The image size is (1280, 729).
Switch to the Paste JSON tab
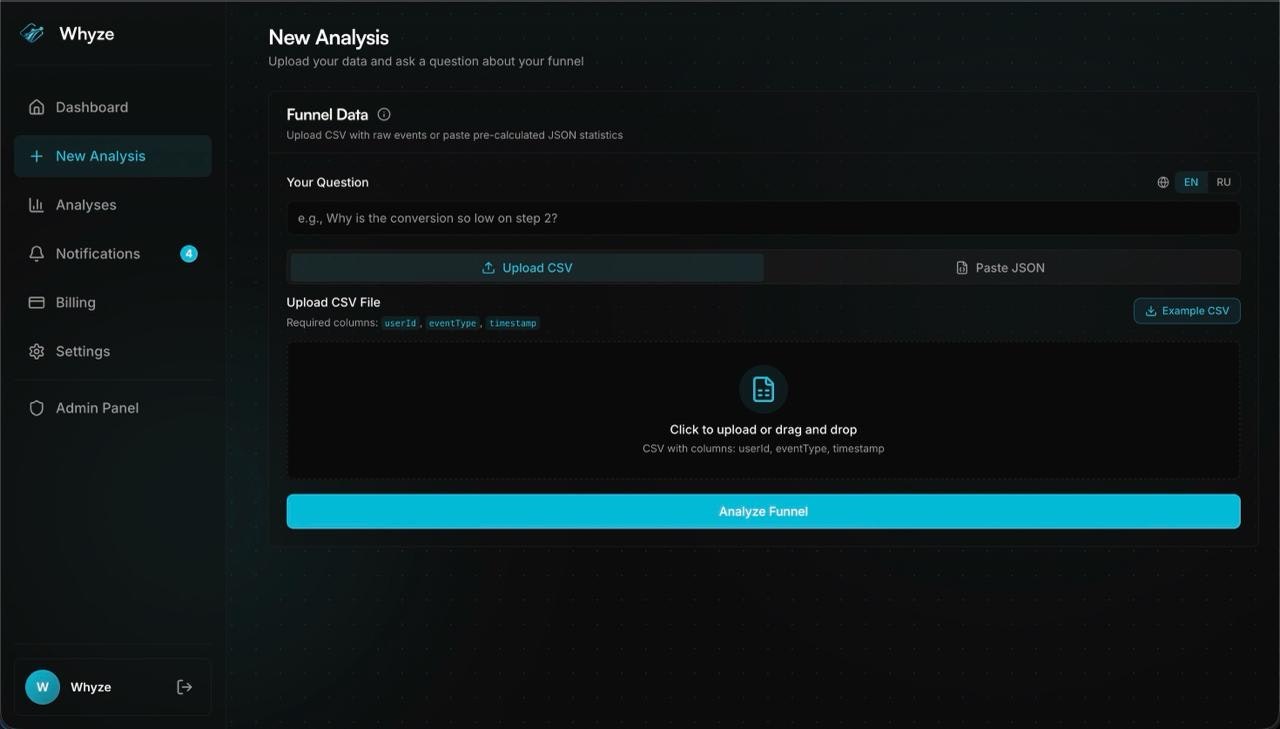1000,267
